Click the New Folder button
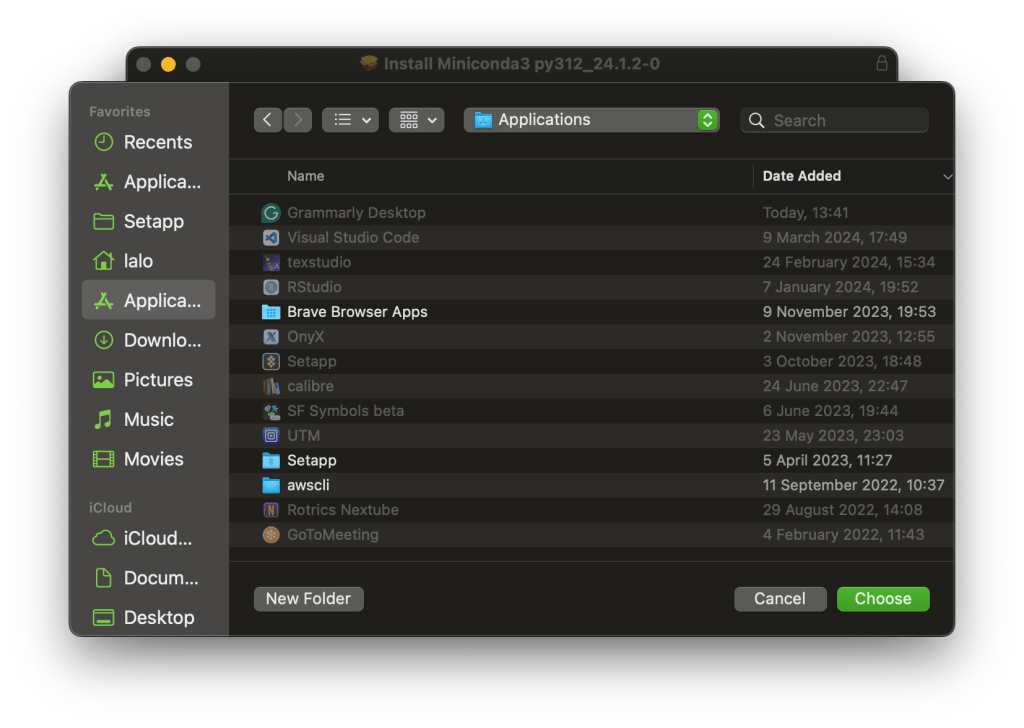 click(308, 599)
